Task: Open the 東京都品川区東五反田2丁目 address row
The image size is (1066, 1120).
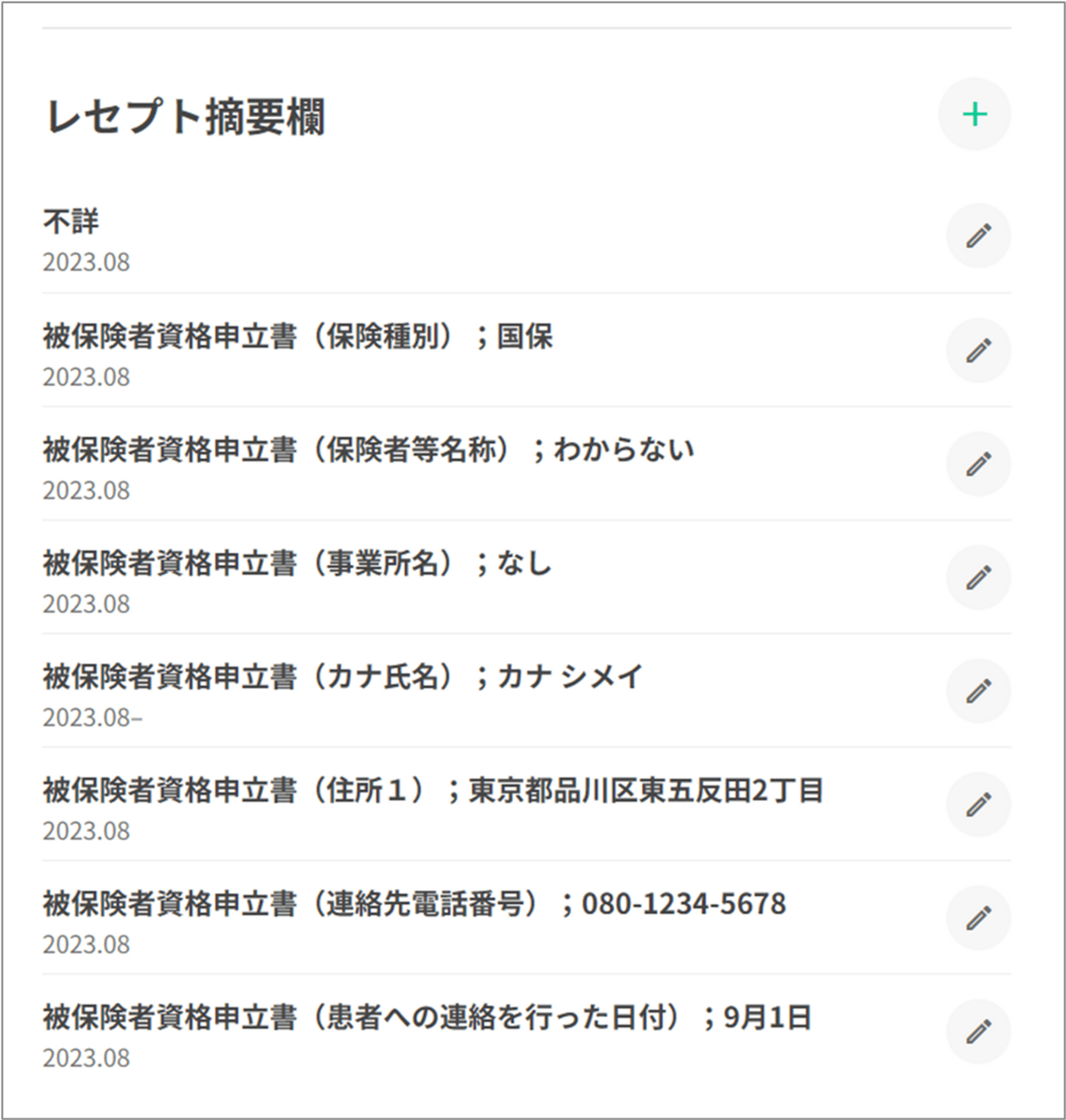Action: [x=432, y=790]
